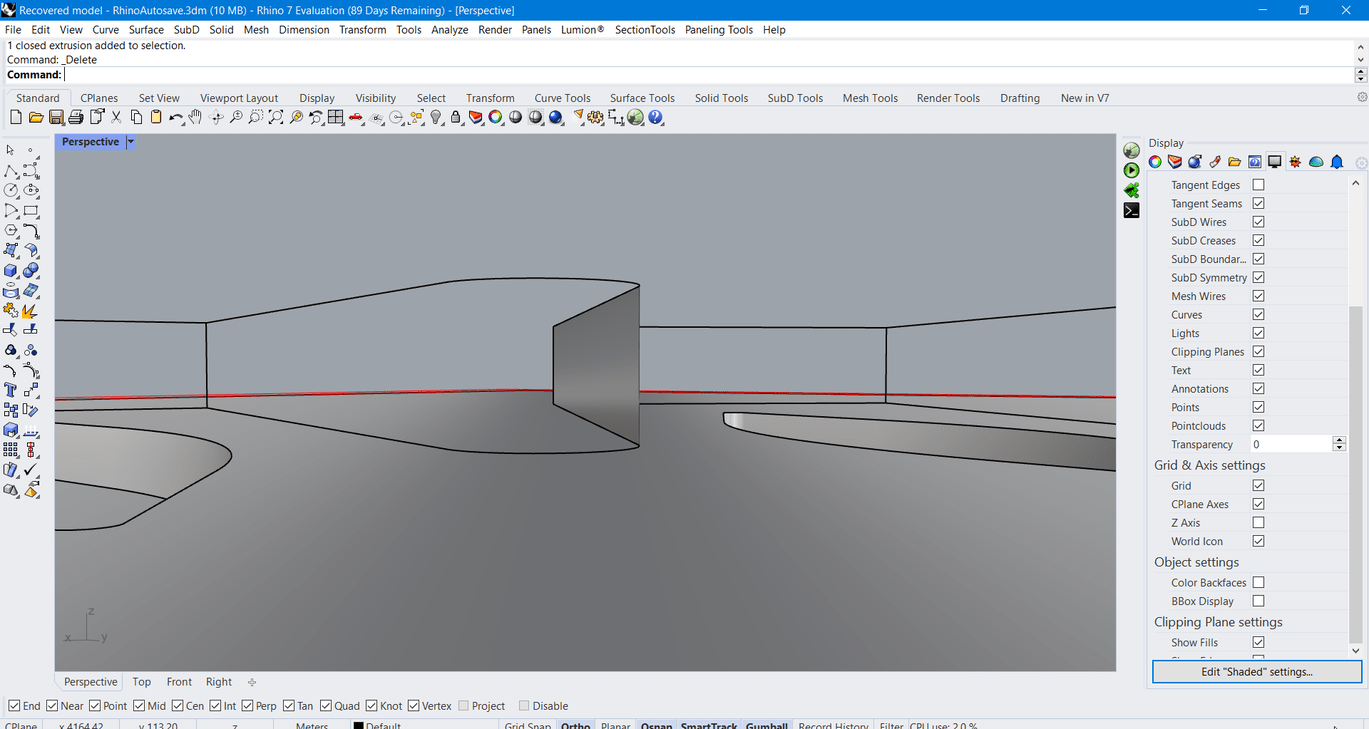Screen dimensions: 1369x729
Task: Click the light bulb Hide objects icon
Action: coord(436,117)
